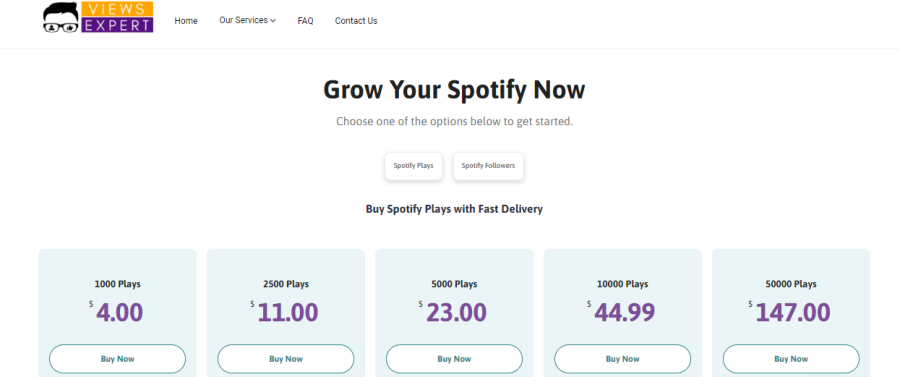
Task: Click the $147.00 price on 50000 Plays
Action: (x=789, y=312)
